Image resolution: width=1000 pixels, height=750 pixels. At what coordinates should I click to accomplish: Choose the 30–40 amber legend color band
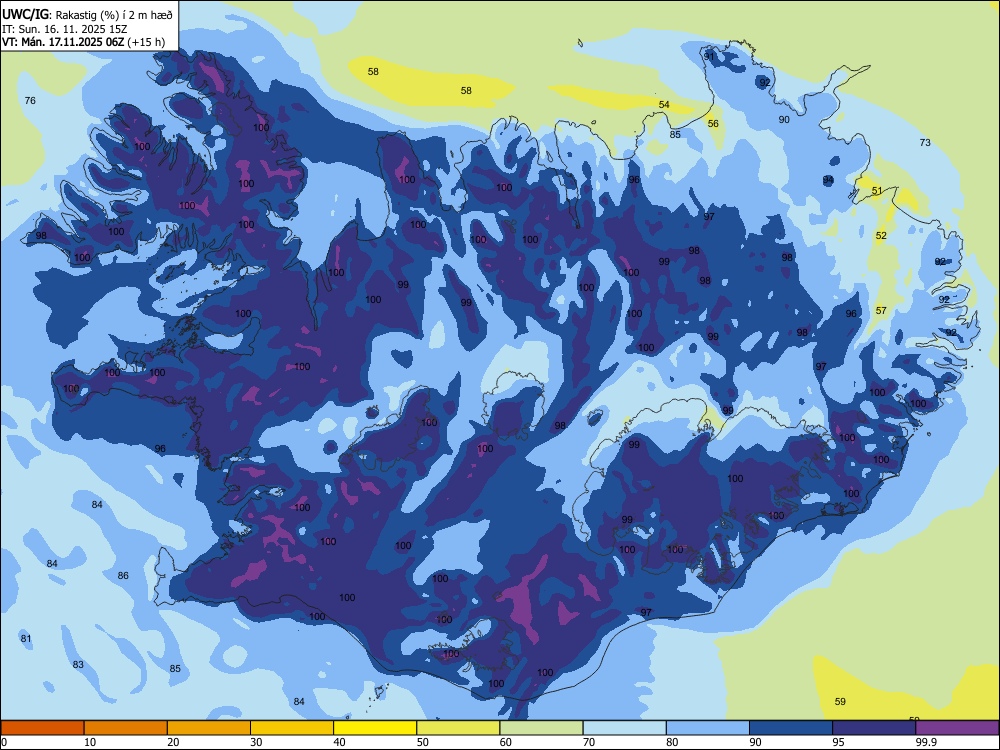click(292, 728)
